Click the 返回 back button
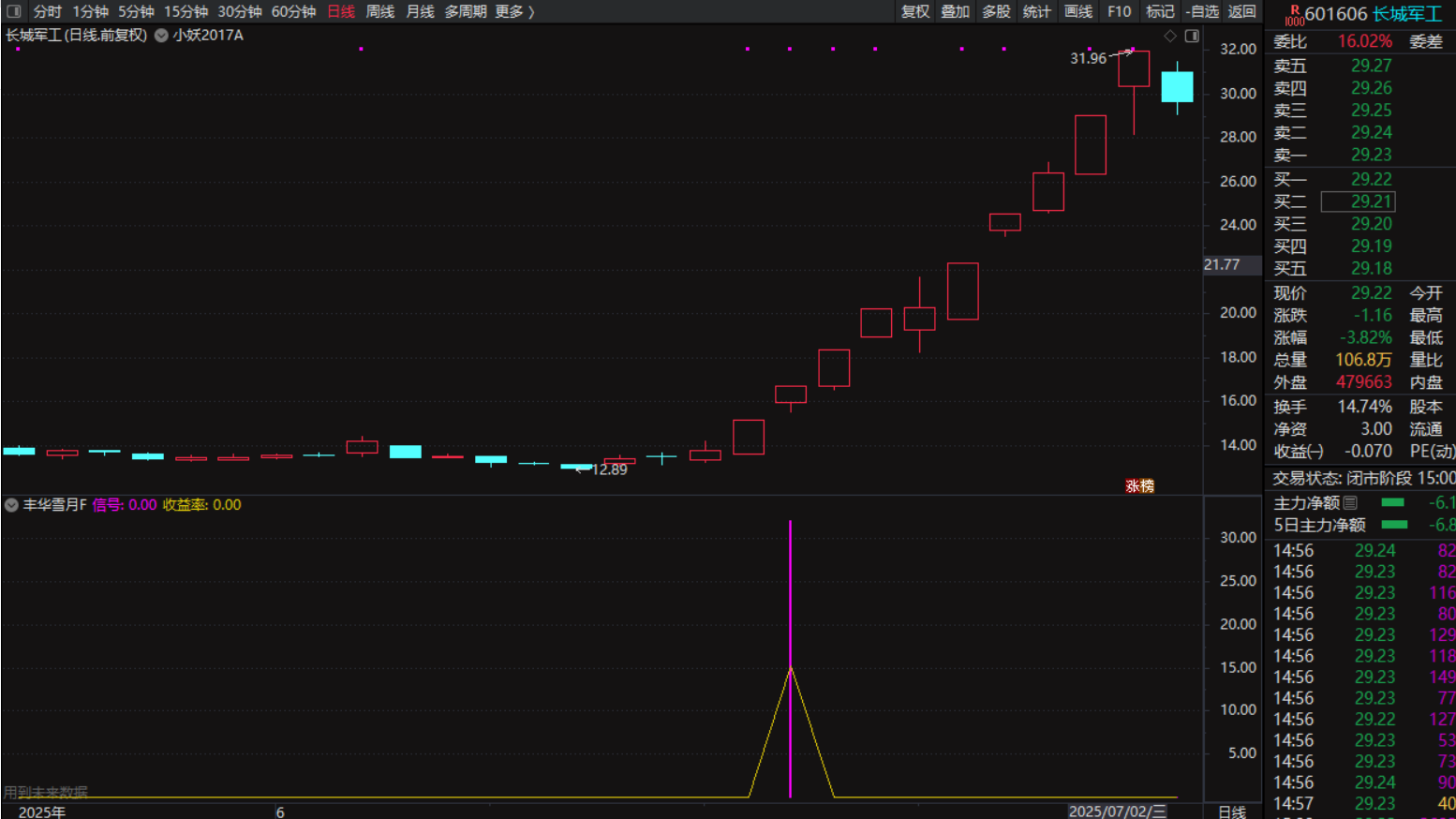The height and width of the screenshot is (819, 1456). pos(1241,11)
